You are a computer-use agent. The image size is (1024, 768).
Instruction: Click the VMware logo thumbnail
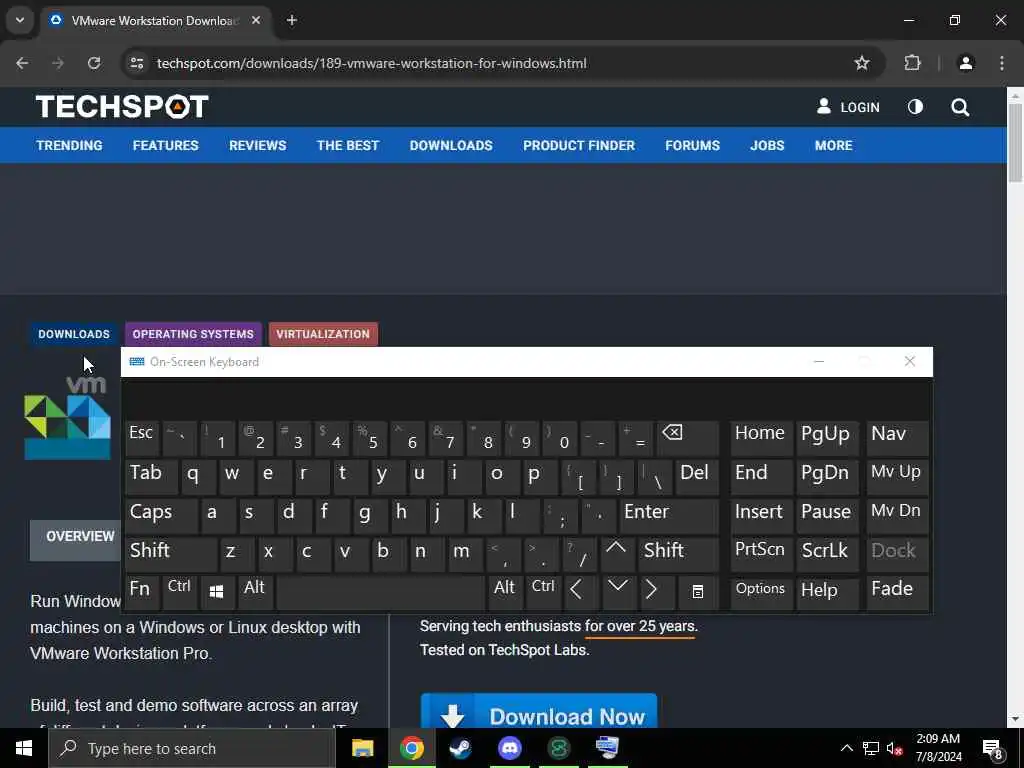tap(67, 419)
